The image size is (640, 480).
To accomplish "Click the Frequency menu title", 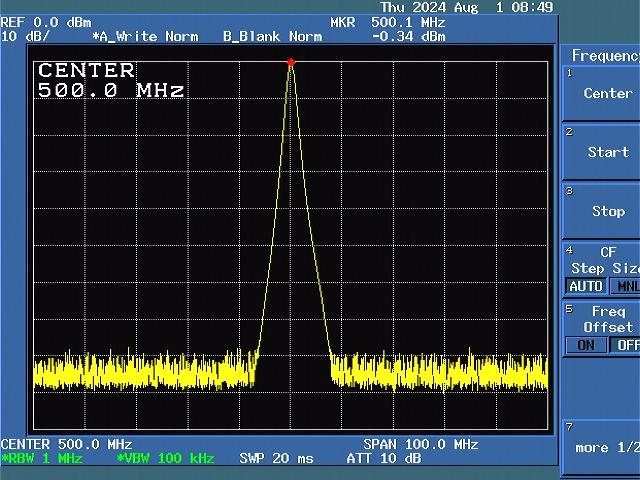I will pos(605,55).
